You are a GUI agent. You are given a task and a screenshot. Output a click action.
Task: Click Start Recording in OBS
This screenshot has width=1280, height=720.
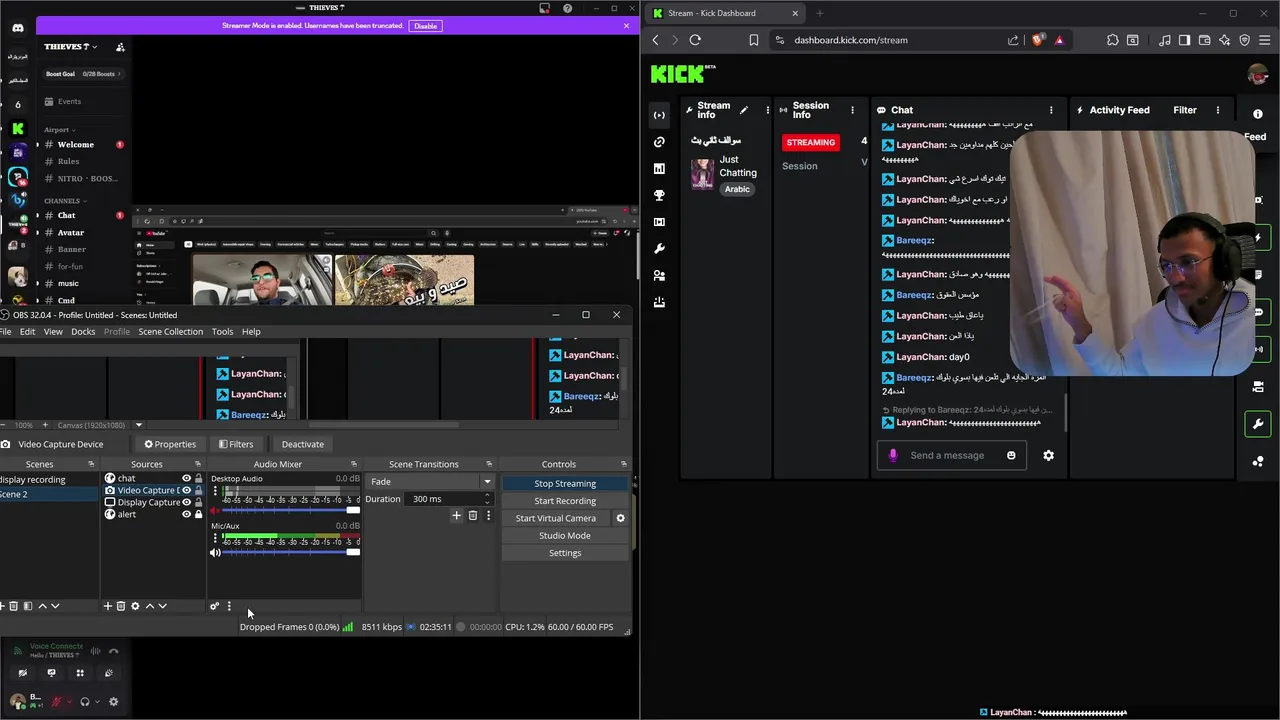(x=565, y=501)
